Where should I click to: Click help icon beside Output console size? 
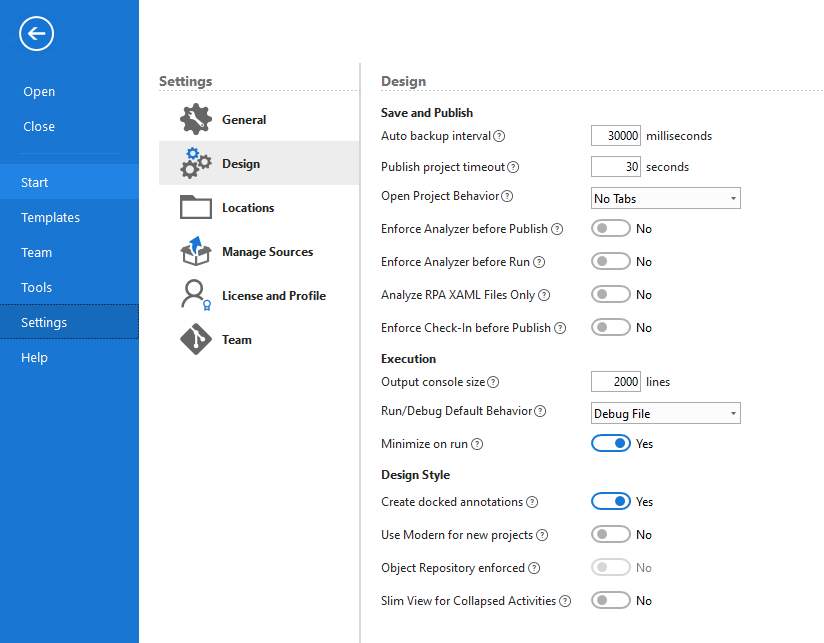pyautogui.click(x=493, y=382)
